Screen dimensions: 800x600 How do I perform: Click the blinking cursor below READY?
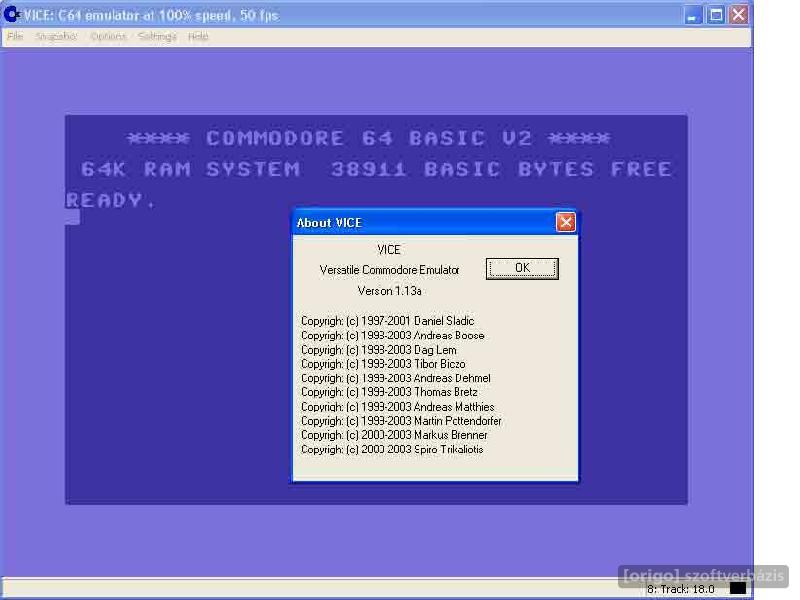pyautogui.click(x=73, y=218)
